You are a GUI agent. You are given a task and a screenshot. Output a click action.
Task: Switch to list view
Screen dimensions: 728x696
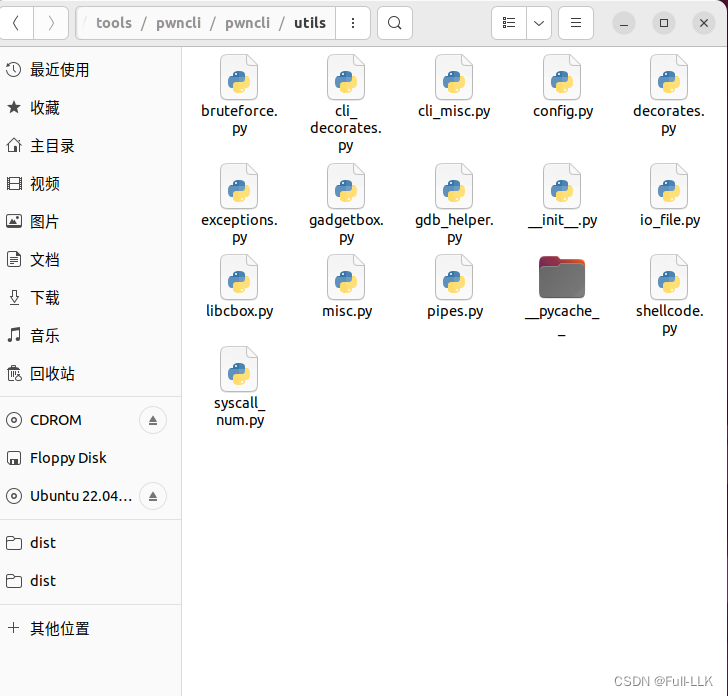pyautogui.click(x=509, y=23)
